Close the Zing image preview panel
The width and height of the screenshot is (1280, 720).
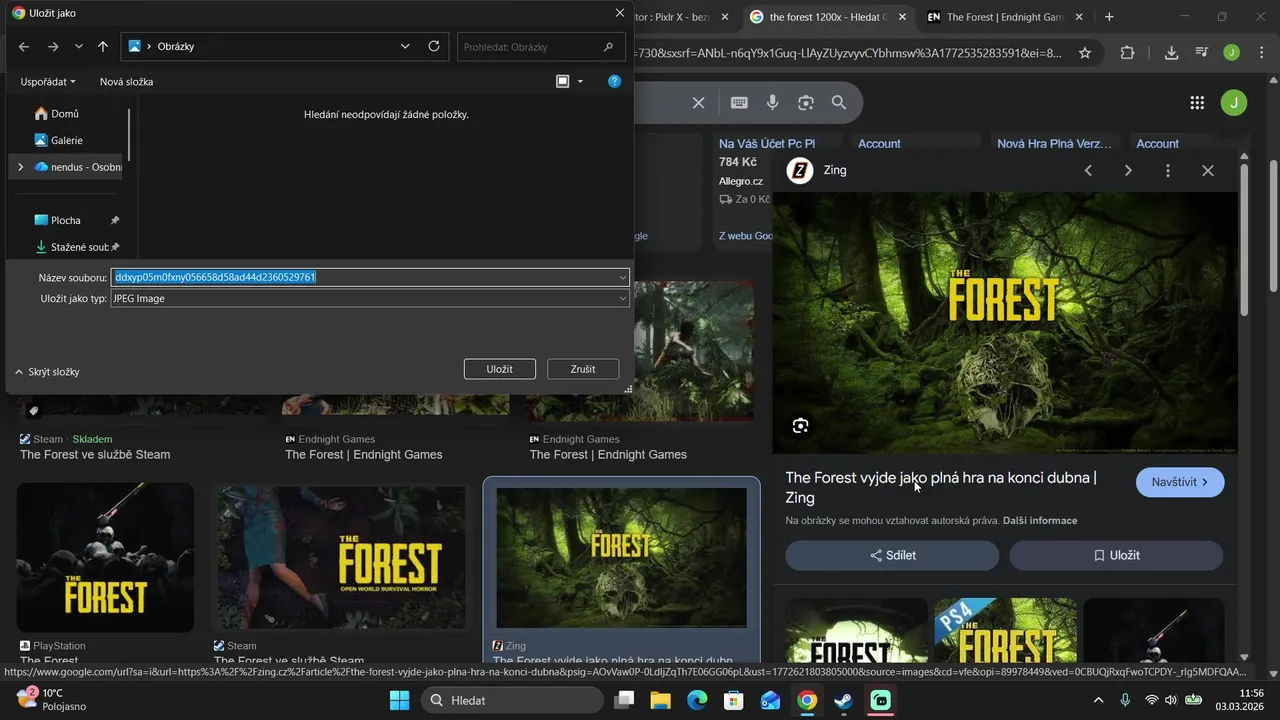(1208, 171)
